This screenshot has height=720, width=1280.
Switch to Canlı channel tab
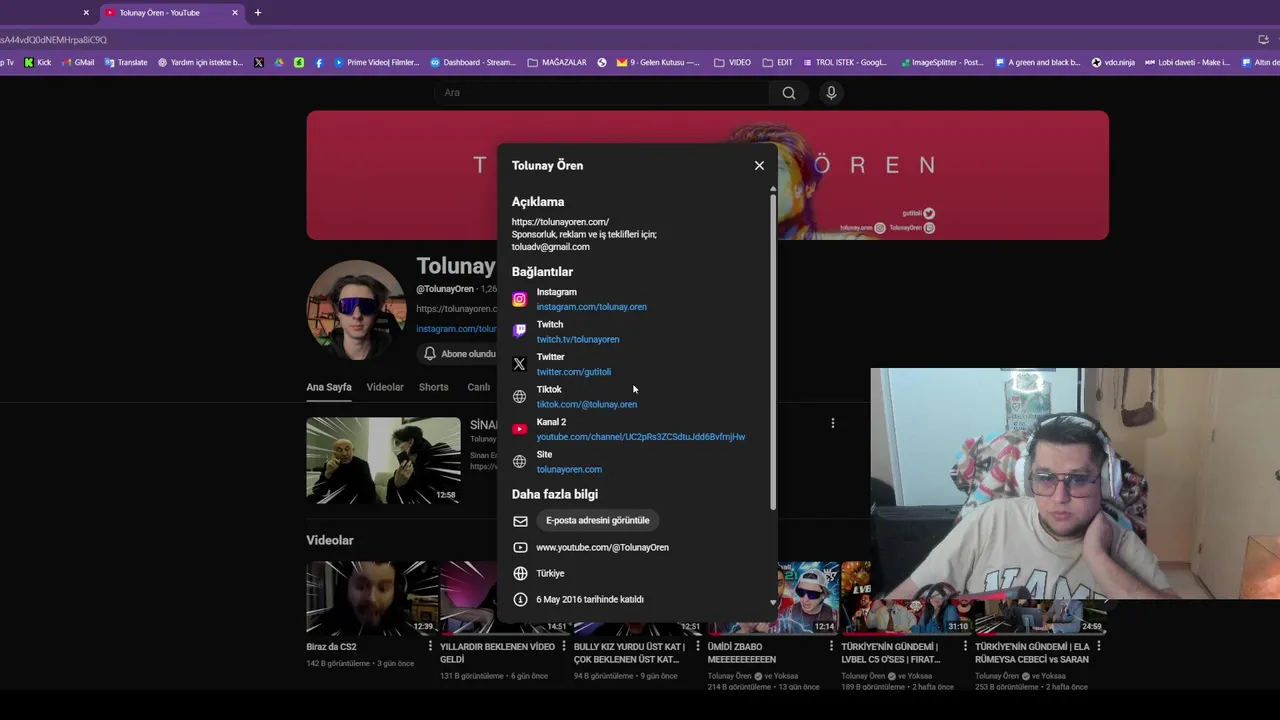pos(479,387)
